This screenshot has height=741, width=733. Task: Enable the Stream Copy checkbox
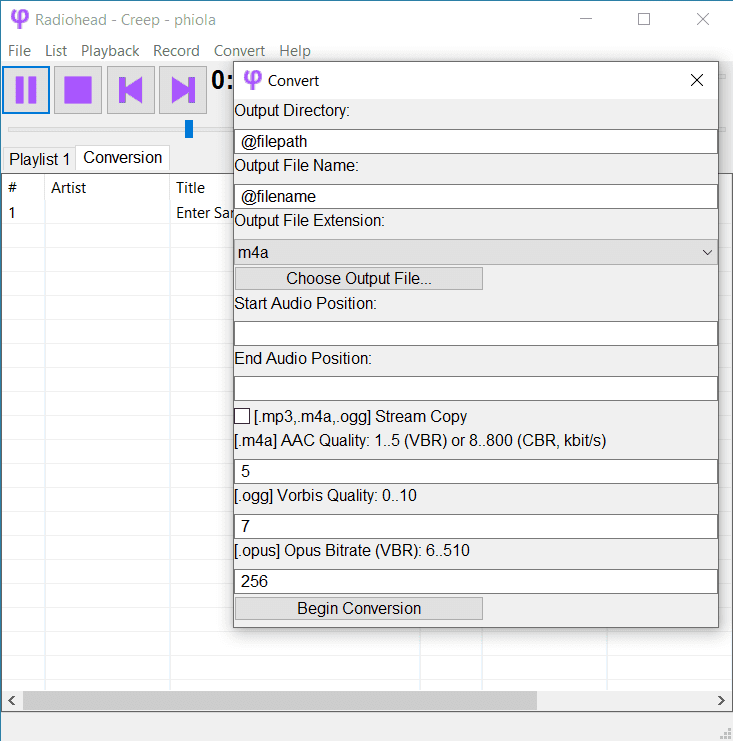242,416
